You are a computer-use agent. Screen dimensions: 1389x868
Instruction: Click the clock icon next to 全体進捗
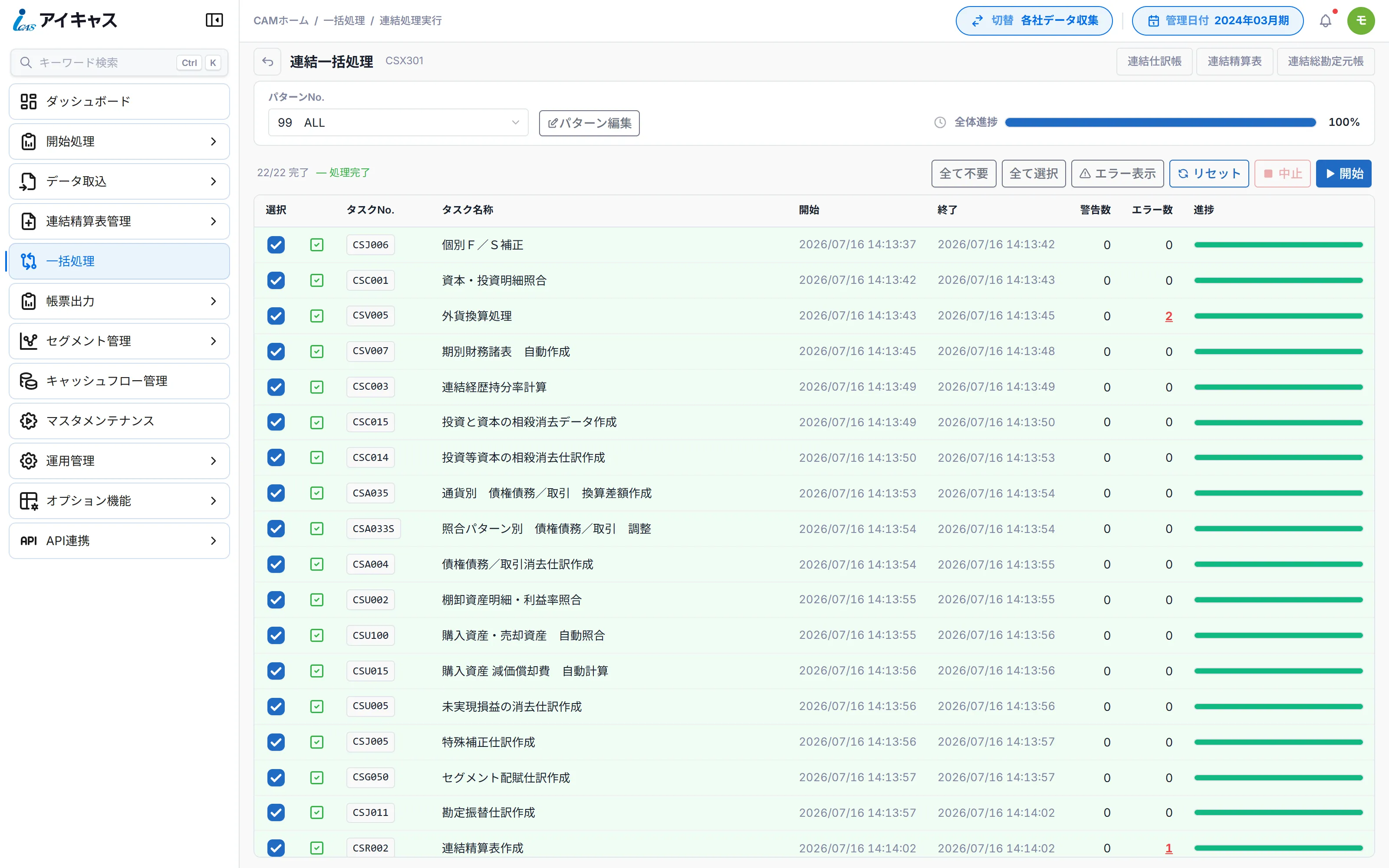[940, 122]
